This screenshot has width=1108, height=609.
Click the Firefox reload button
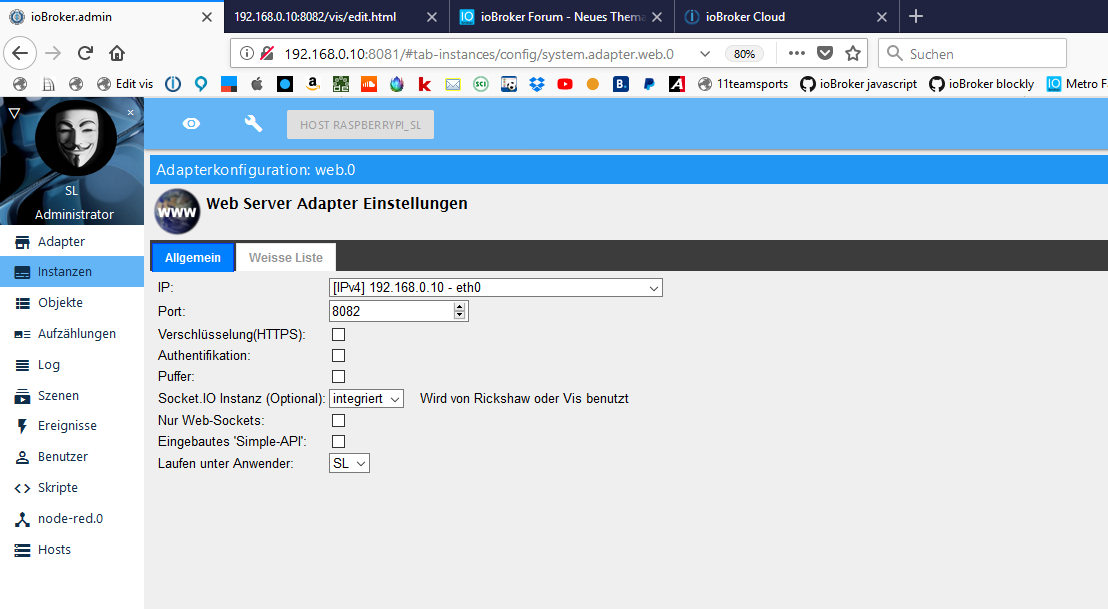tap(86, 54)
